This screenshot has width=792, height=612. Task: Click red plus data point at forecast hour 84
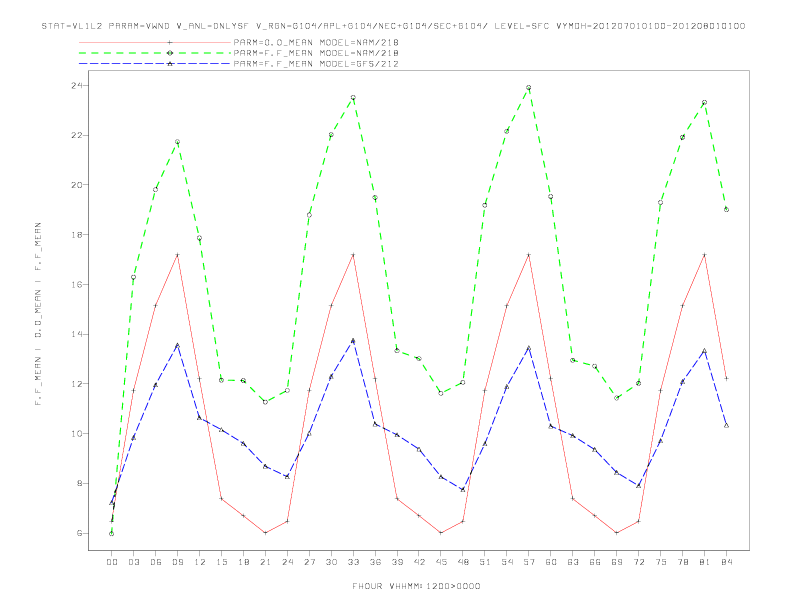click(726, 378)
